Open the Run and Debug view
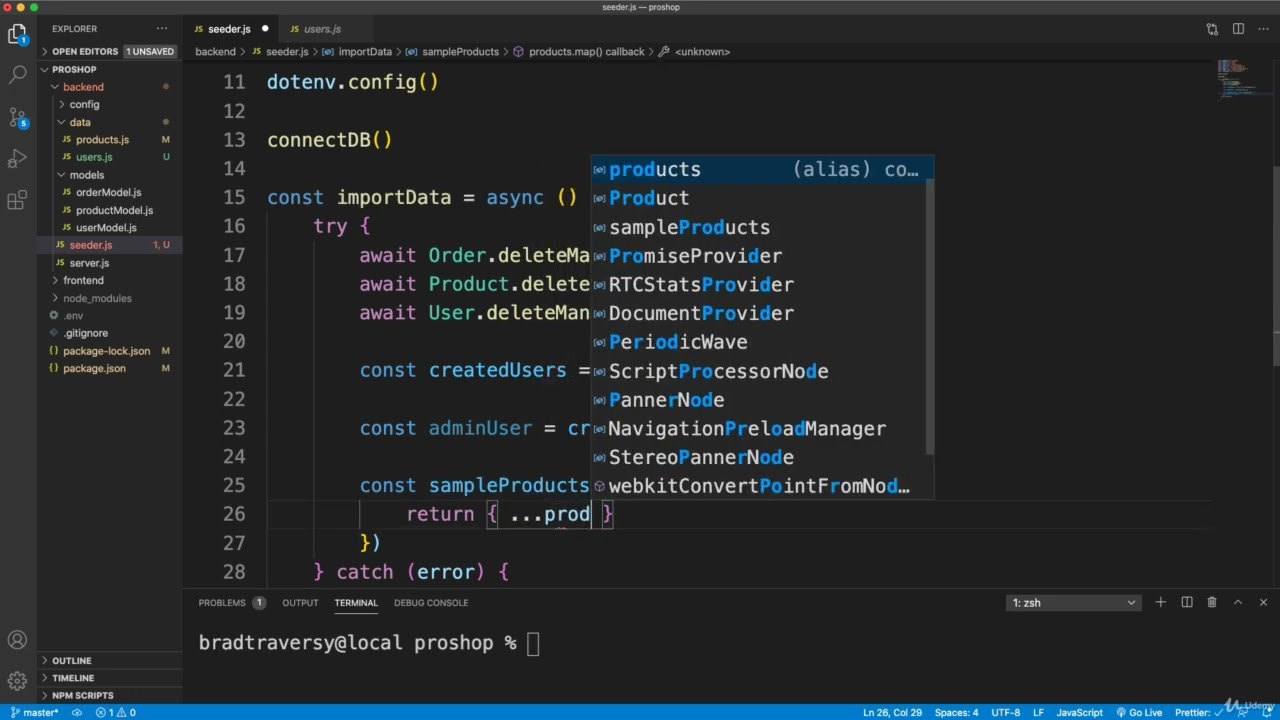This screenshot has width=1280, height=720. 17,159
